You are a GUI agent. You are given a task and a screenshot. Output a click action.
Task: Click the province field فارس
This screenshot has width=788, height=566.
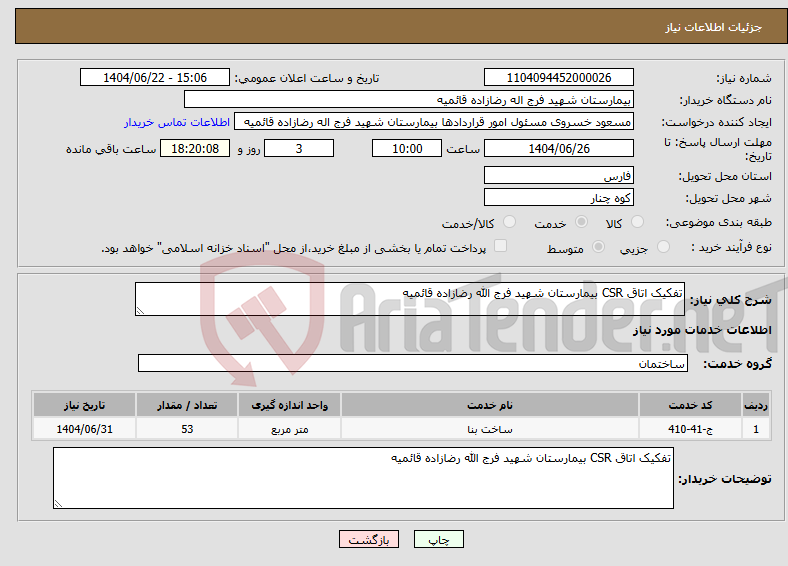click(x=559, y=175)
